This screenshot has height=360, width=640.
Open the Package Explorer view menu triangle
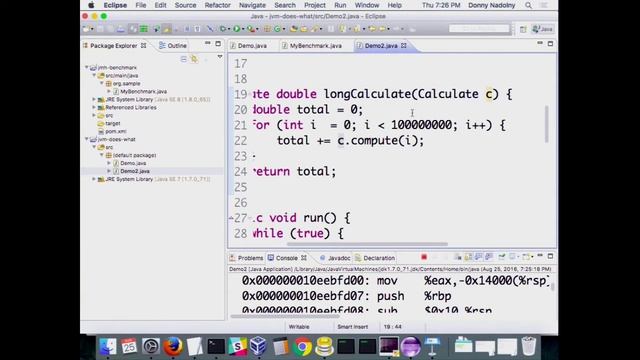(x=220, y=57)
